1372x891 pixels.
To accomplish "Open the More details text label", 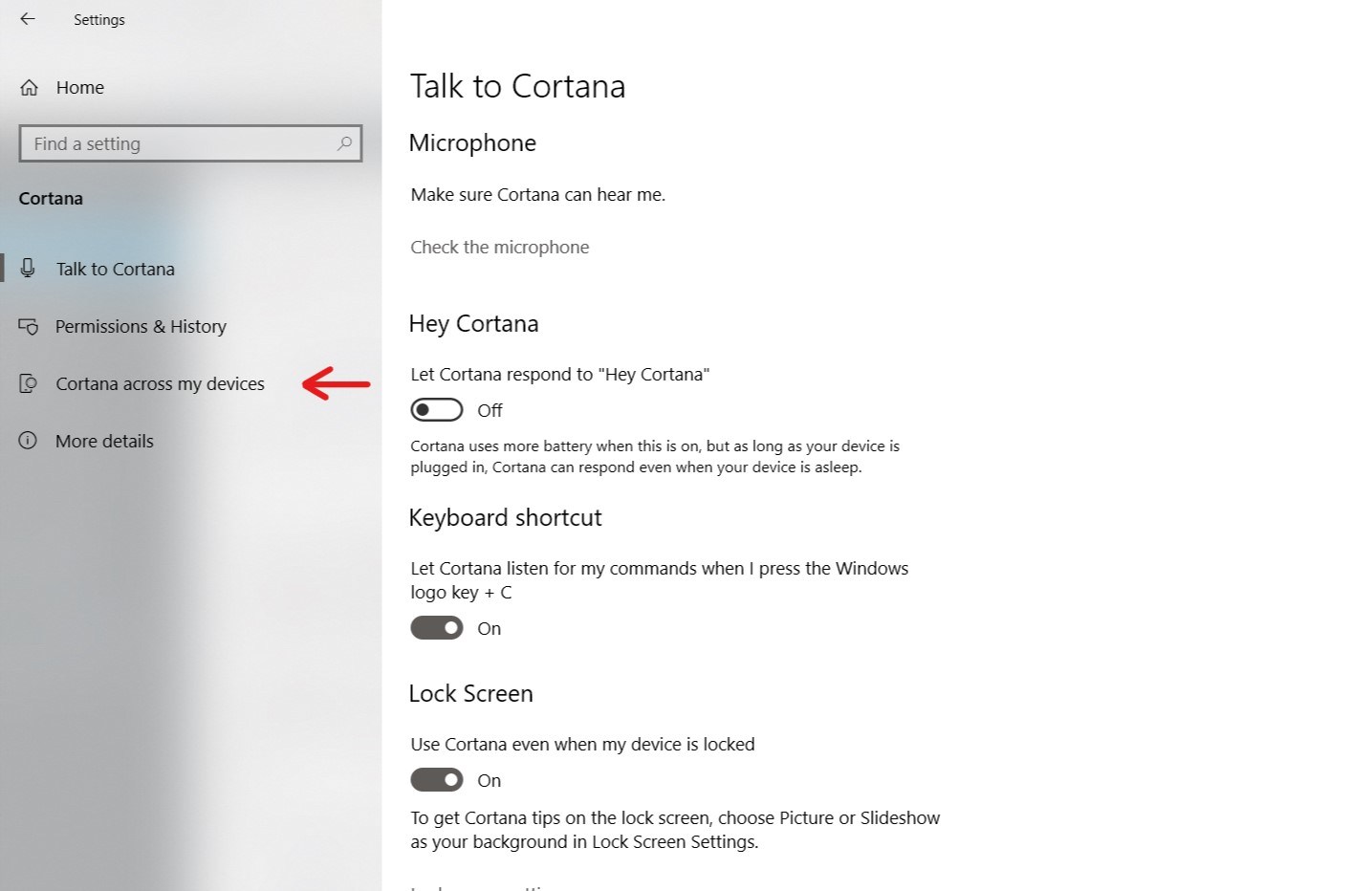I will (104, 442).
